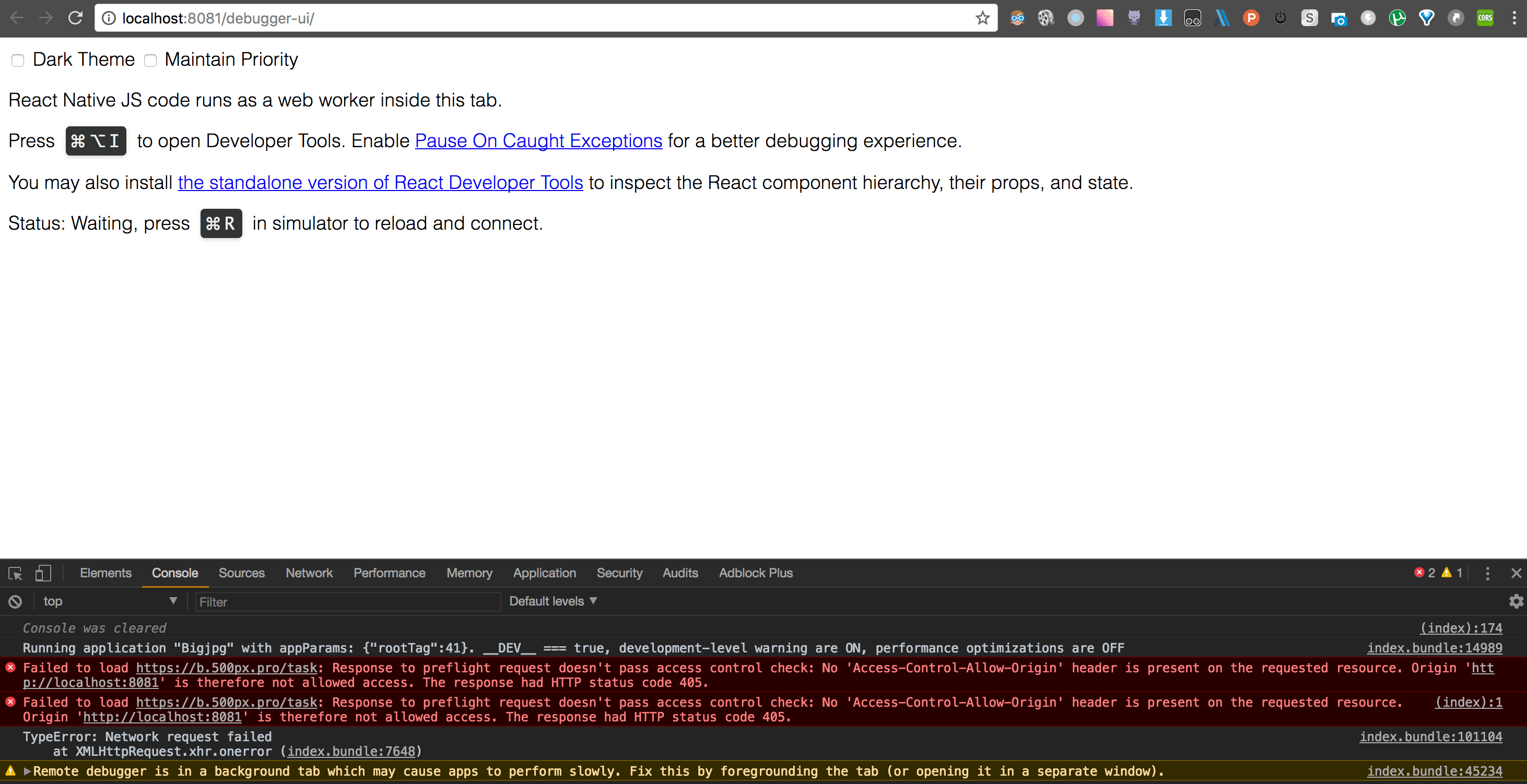Image resolution: width=1527 pixels, height=784 pixels.
Task: Open the Pause On Caught Exceptions link
Action: pyautogui.click(x=538, y=141)
